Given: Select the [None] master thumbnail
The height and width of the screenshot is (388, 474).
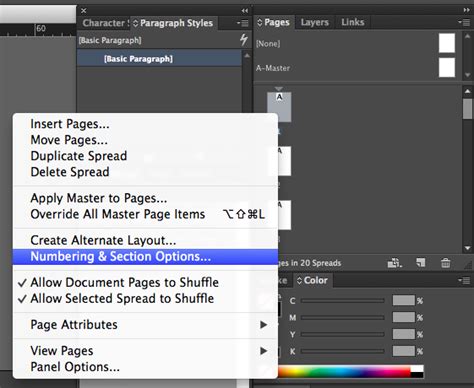Looking at the screenshot, I should [447, 43].
